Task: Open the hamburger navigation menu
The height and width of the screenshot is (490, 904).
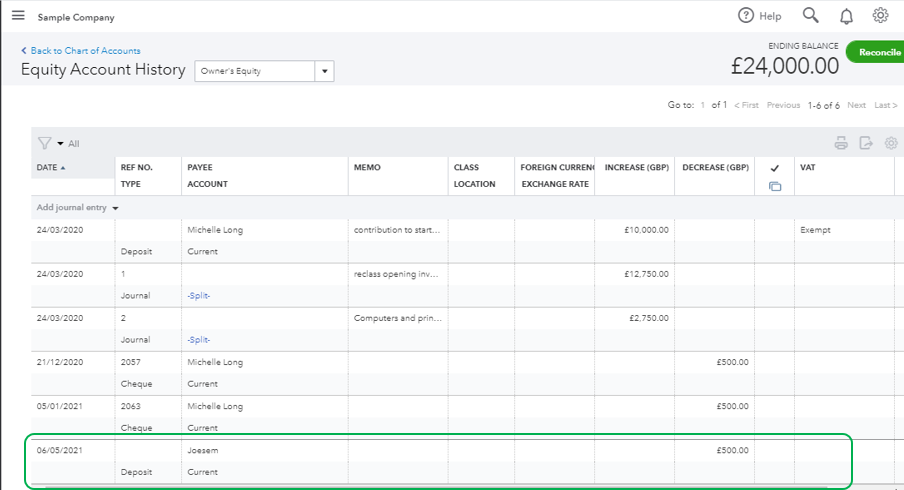Action: pyautogui.click(x=18, y=15)
